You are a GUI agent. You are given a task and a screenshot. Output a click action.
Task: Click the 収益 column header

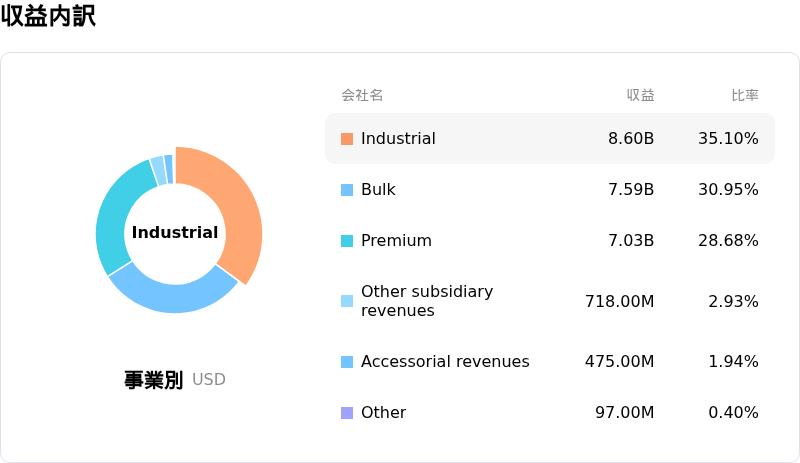tap(640, 95)
